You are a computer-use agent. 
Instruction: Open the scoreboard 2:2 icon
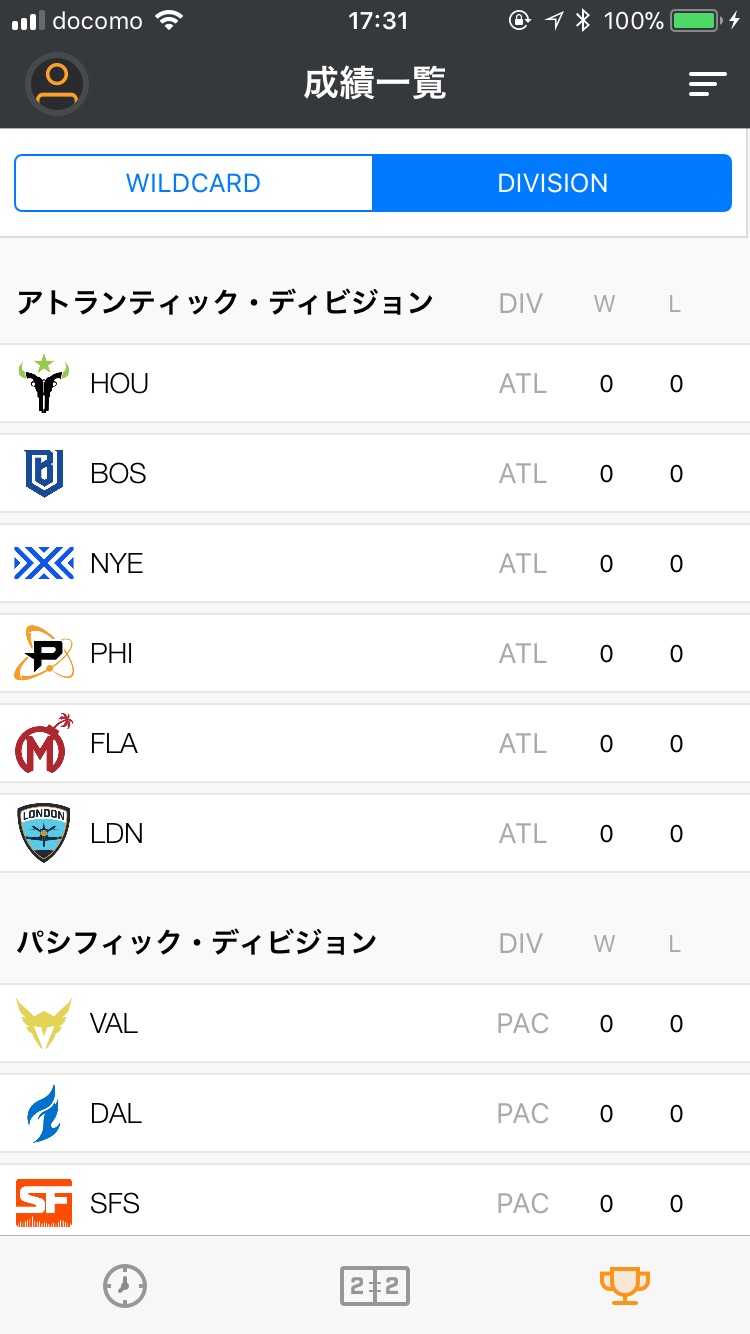pyautogui.click(x=375, y=1286)
